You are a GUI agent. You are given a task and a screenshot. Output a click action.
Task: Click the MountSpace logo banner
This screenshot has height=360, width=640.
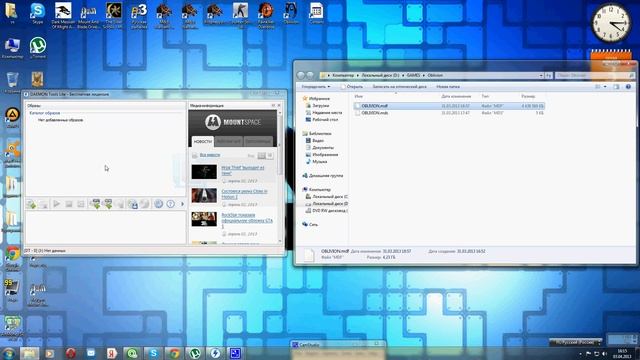233,122
